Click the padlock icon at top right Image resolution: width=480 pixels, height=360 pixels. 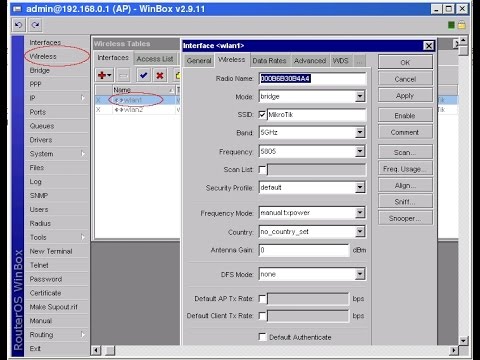[462, 25]
